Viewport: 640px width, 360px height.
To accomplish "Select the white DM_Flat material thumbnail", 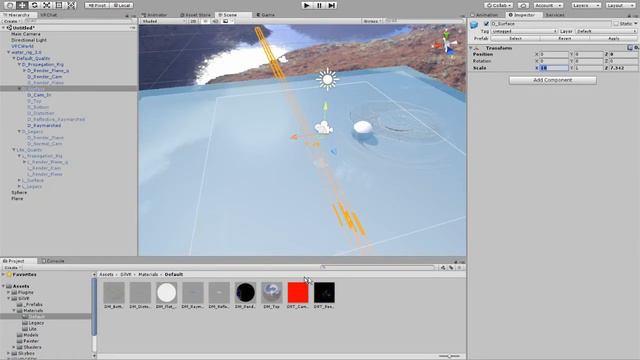I will pyautogui.click(x=167, y=293).
